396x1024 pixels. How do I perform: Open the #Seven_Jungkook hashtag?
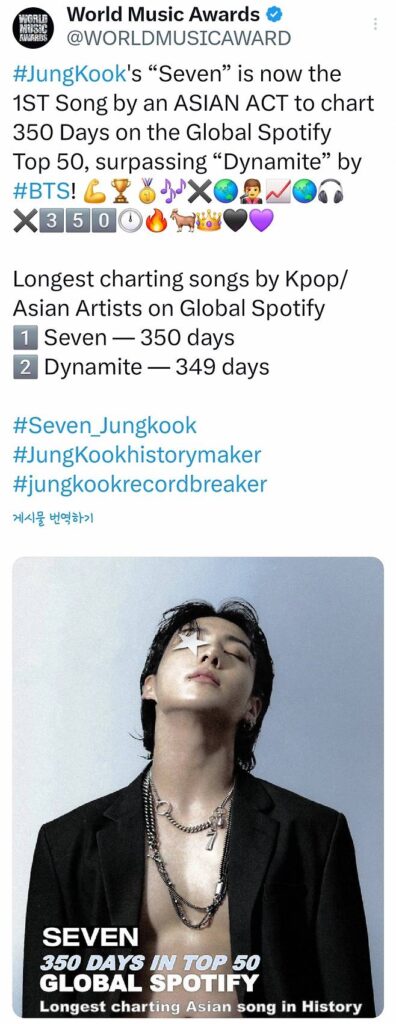point(105,426)
